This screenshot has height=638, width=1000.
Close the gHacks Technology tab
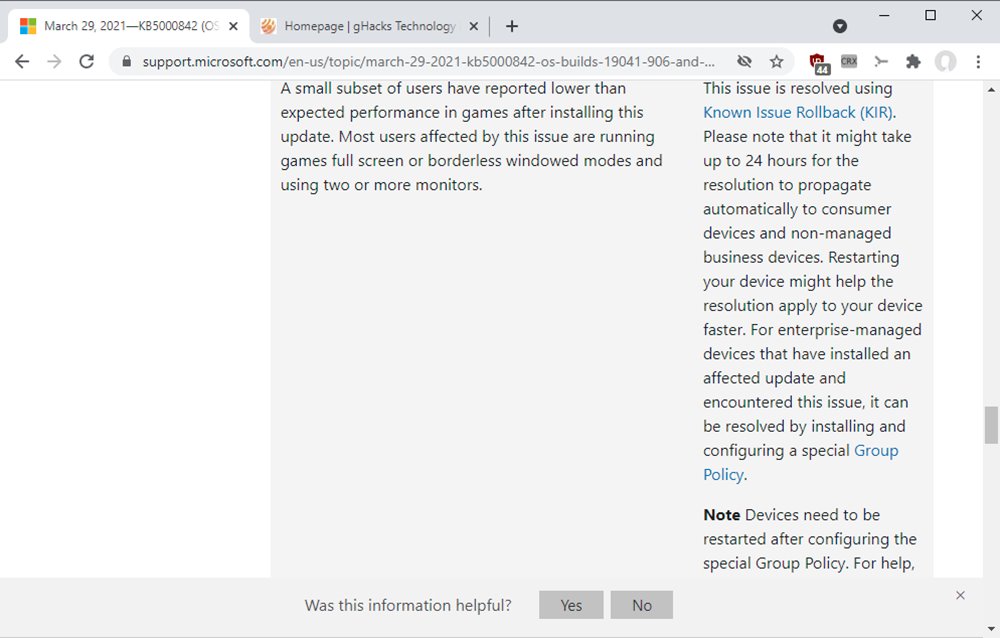[473, 26]
